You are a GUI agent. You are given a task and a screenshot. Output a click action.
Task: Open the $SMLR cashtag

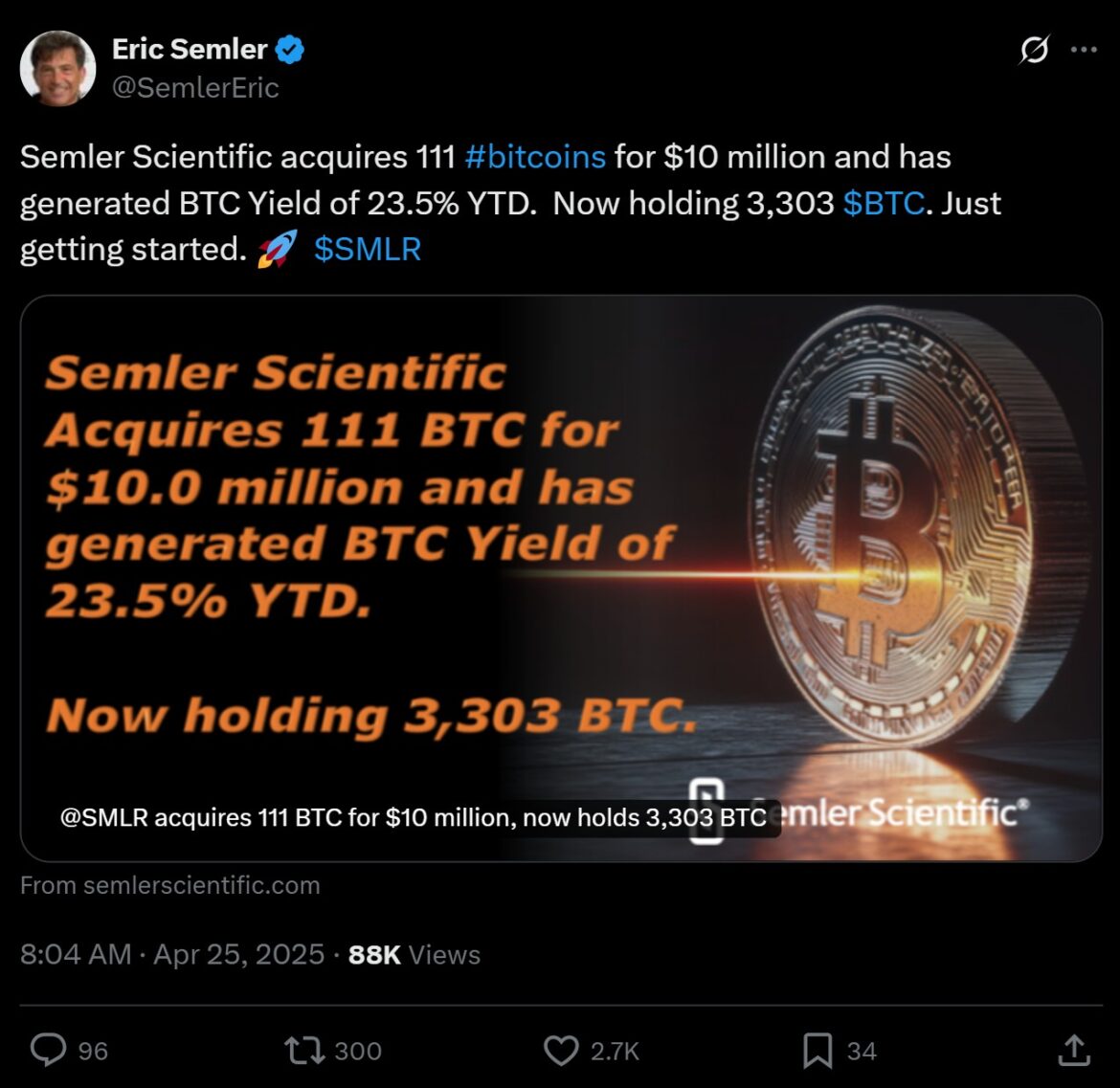(368, 249)
